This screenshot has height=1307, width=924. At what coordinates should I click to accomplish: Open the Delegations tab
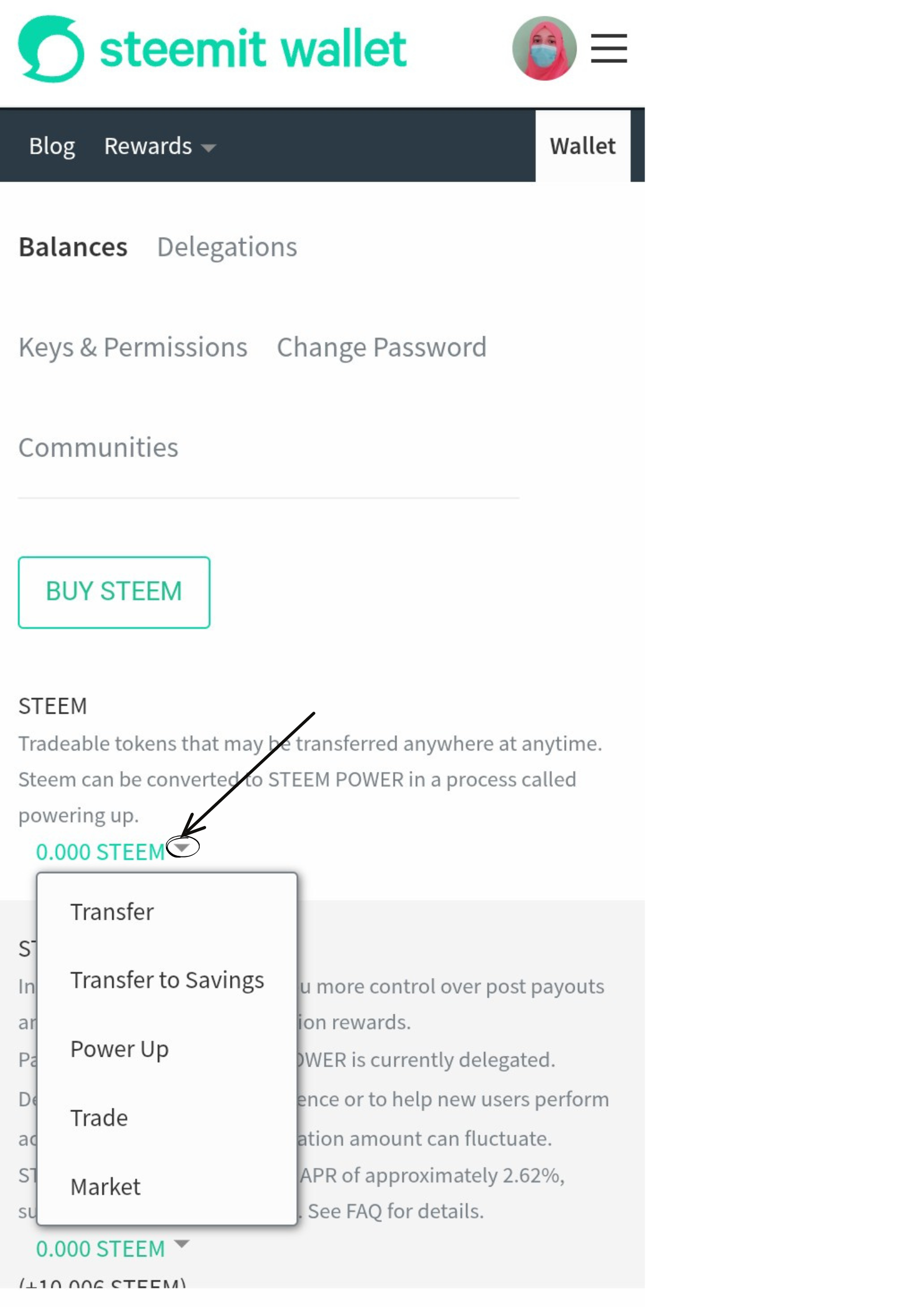227,247
